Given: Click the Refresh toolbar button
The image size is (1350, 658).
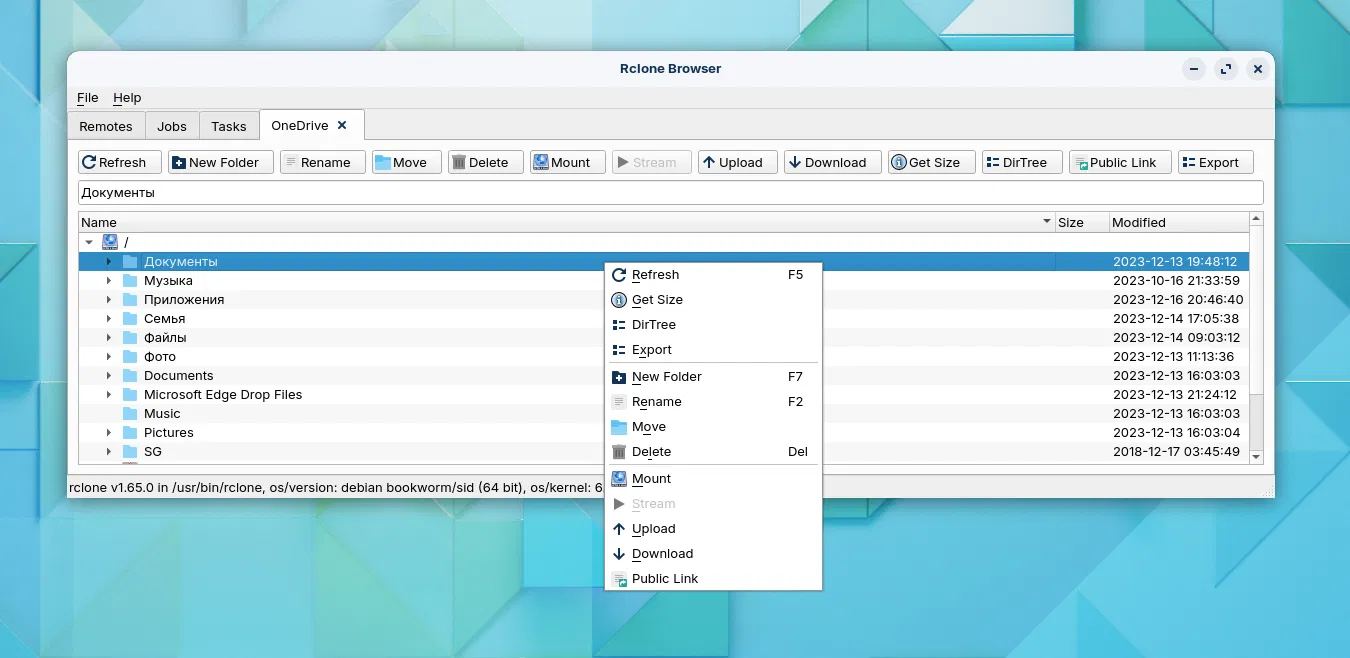Looking at the screenshot, I should 119,162.
